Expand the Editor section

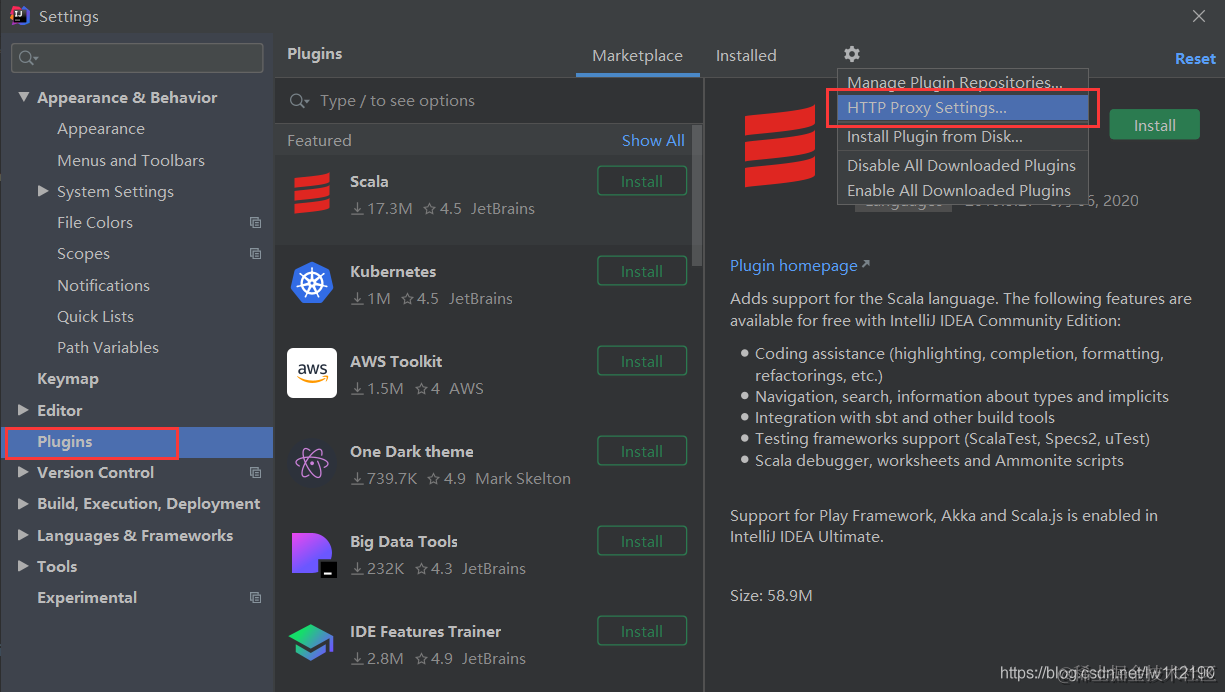23,410
